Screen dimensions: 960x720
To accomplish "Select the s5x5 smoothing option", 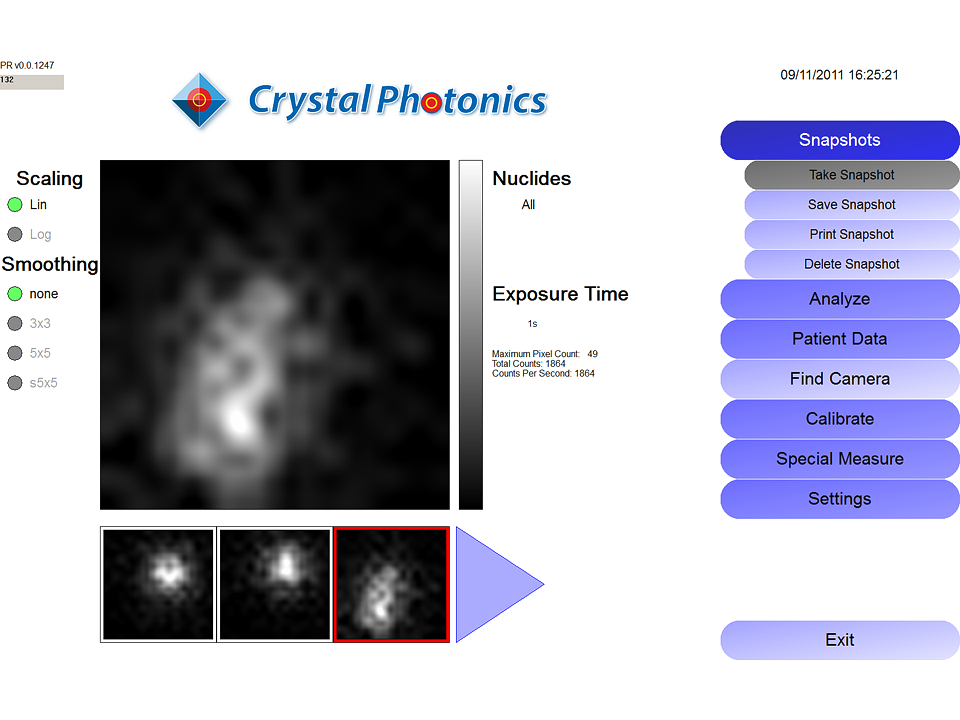I will (x=15, y=383).
